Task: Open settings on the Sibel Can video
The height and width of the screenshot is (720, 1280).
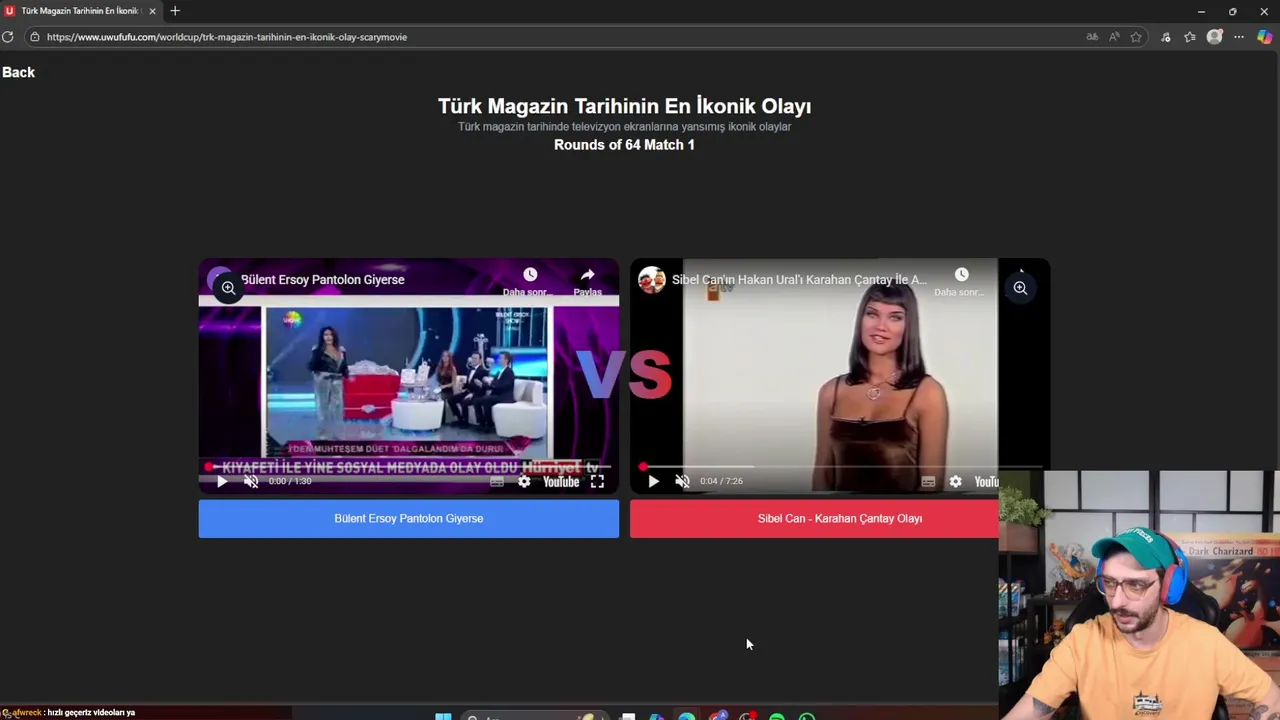Action: pos(955,481)
